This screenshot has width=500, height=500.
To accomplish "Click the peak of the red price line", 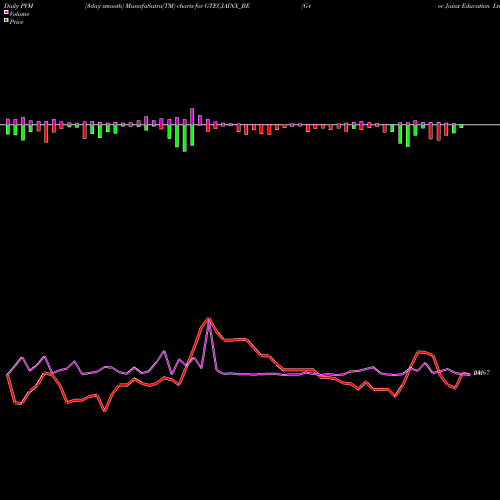I will tap(209, 318).
